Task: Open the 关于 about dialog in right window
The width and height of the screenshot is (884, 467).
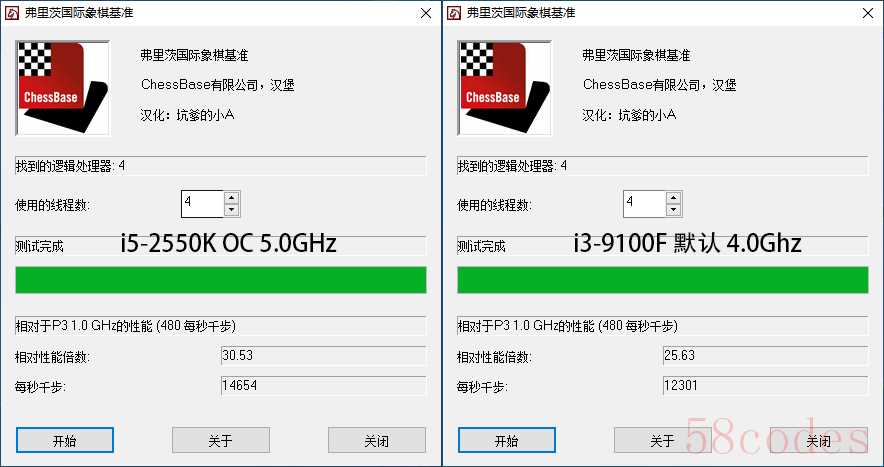Action: point(662,440)
